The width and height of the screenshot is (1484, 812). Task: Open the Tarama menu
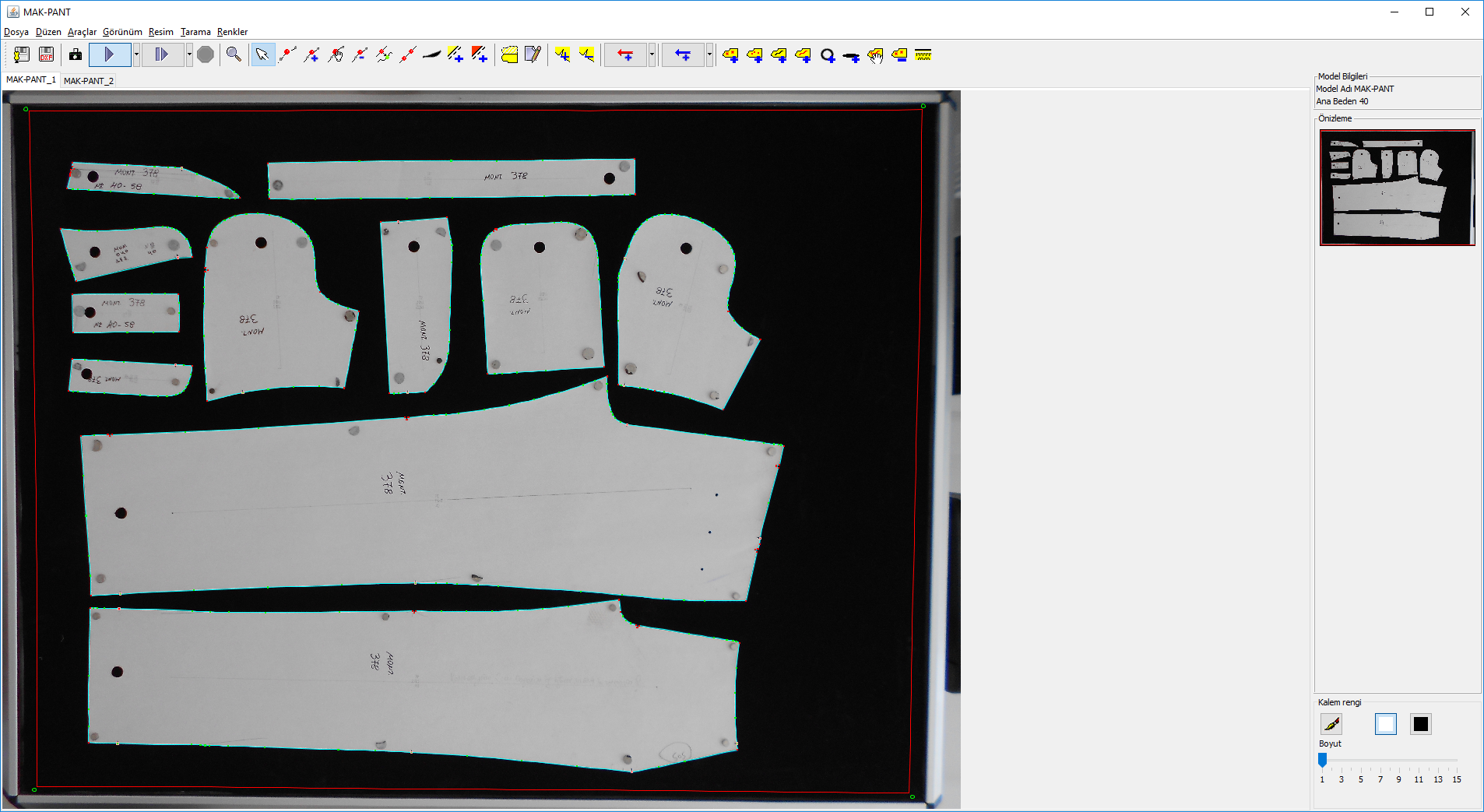coord(195,32)
